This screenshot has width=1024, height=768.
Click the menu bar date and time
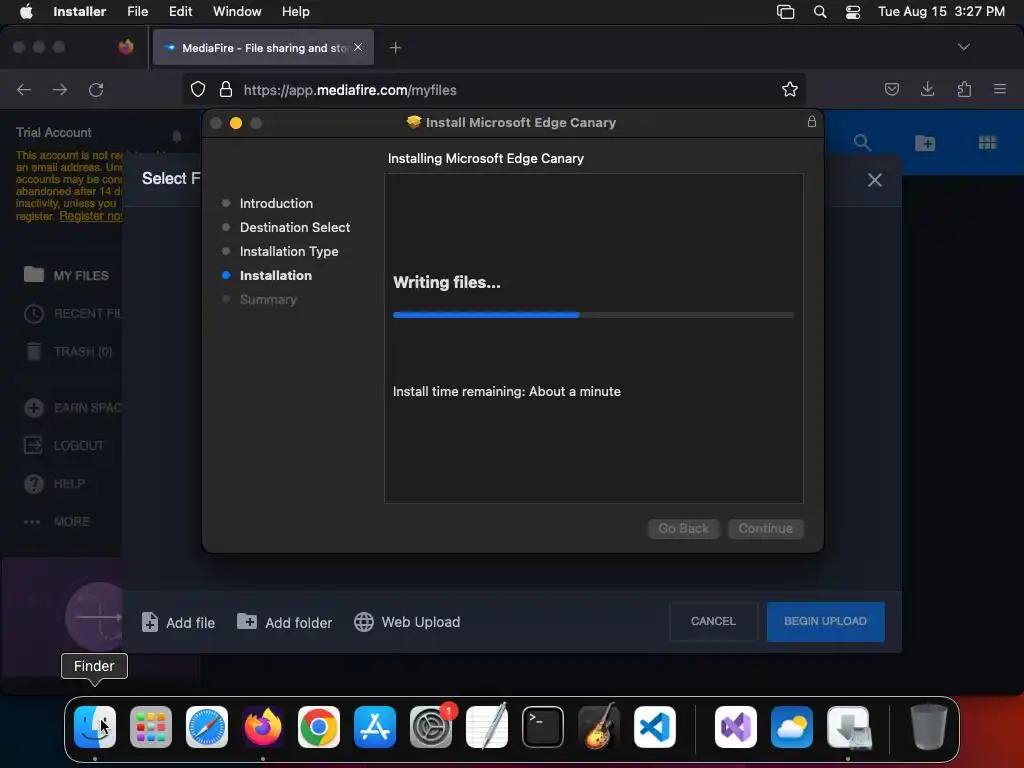coord(941,12)
